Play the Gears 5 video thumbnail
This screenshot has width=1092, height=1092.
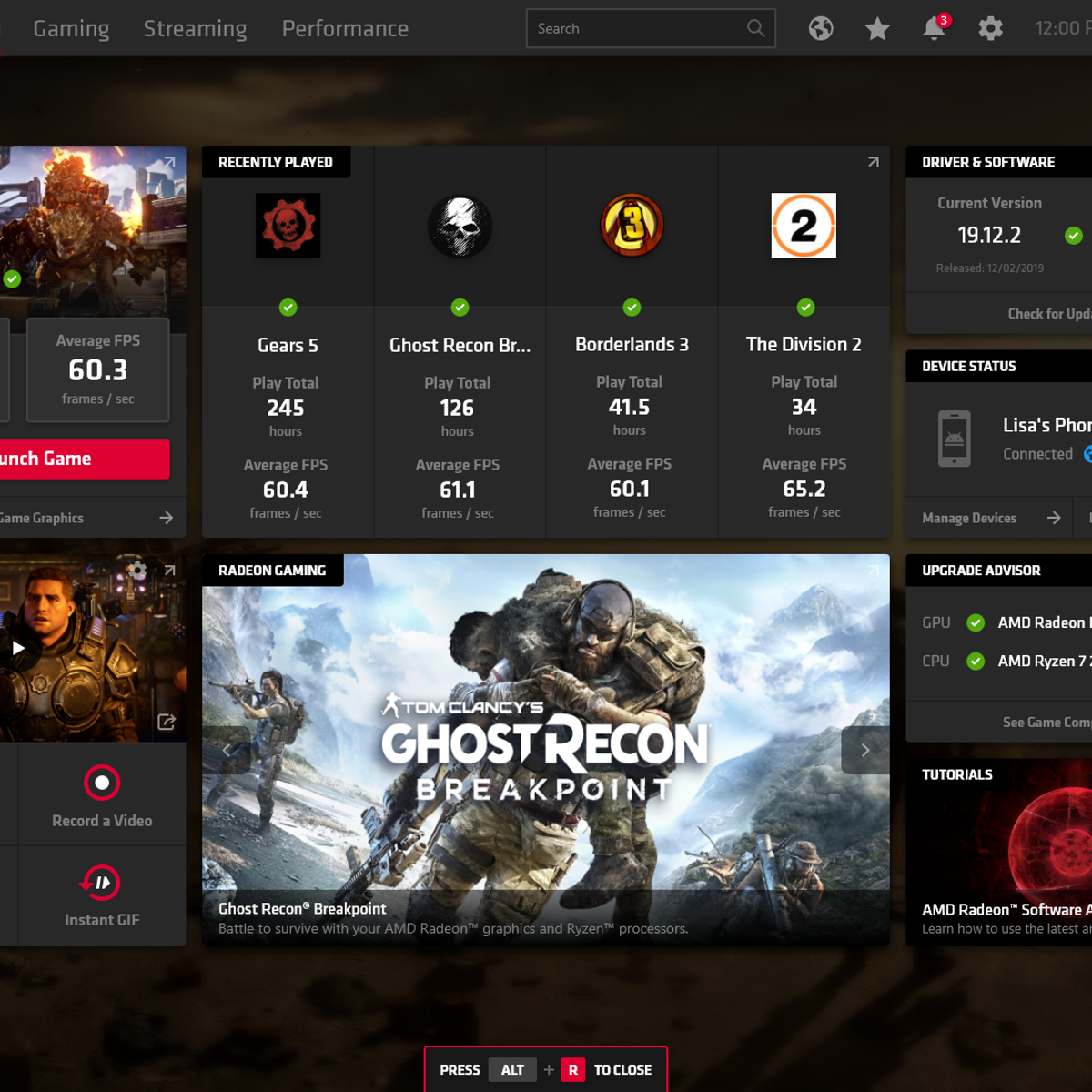pyautogui.click(x=18, y=648)
